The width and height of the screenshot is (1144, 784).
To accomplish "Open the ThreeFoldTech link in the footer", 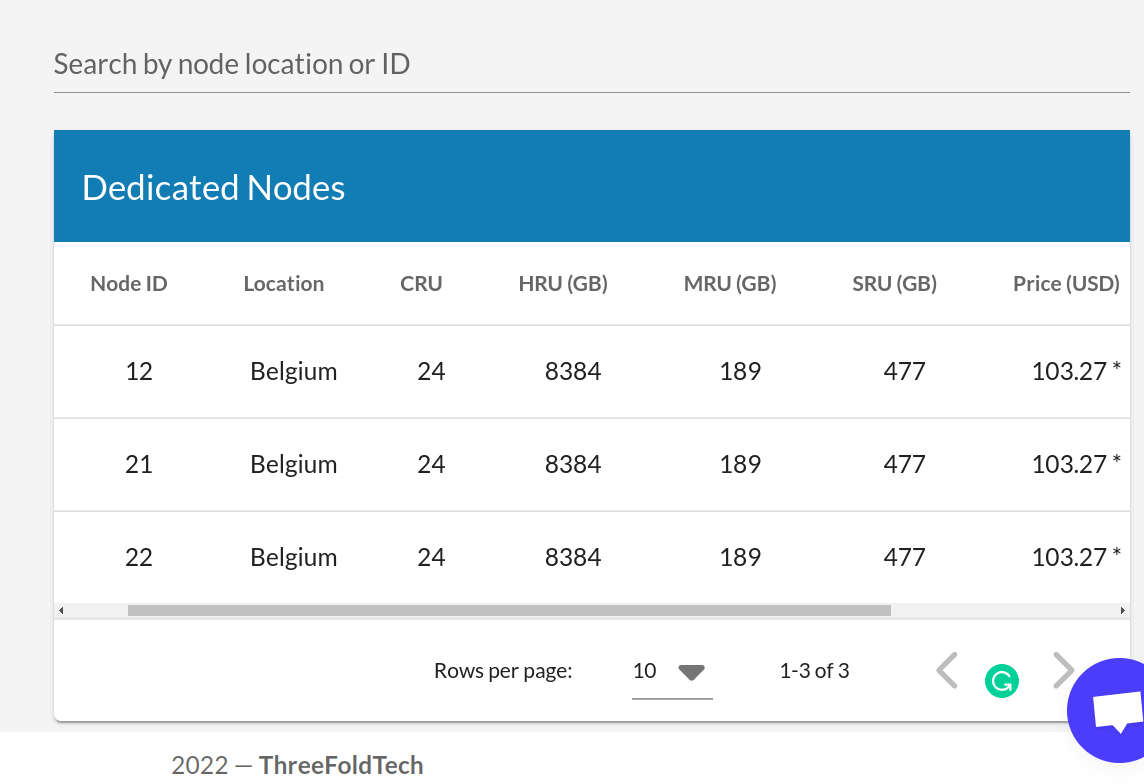I will [340, 764].
